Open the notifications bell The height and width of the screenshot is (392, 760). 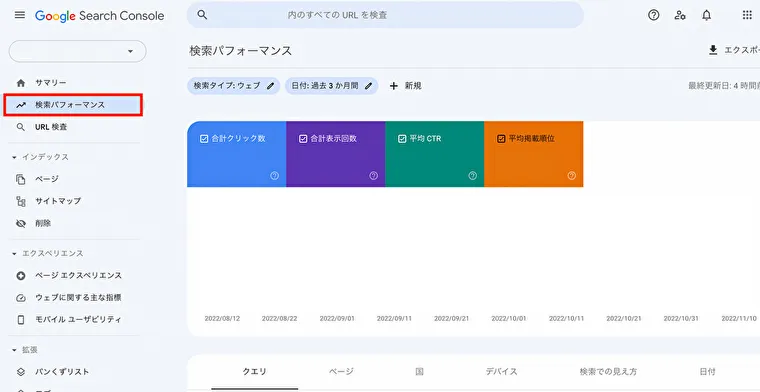(x=707, y=15)
